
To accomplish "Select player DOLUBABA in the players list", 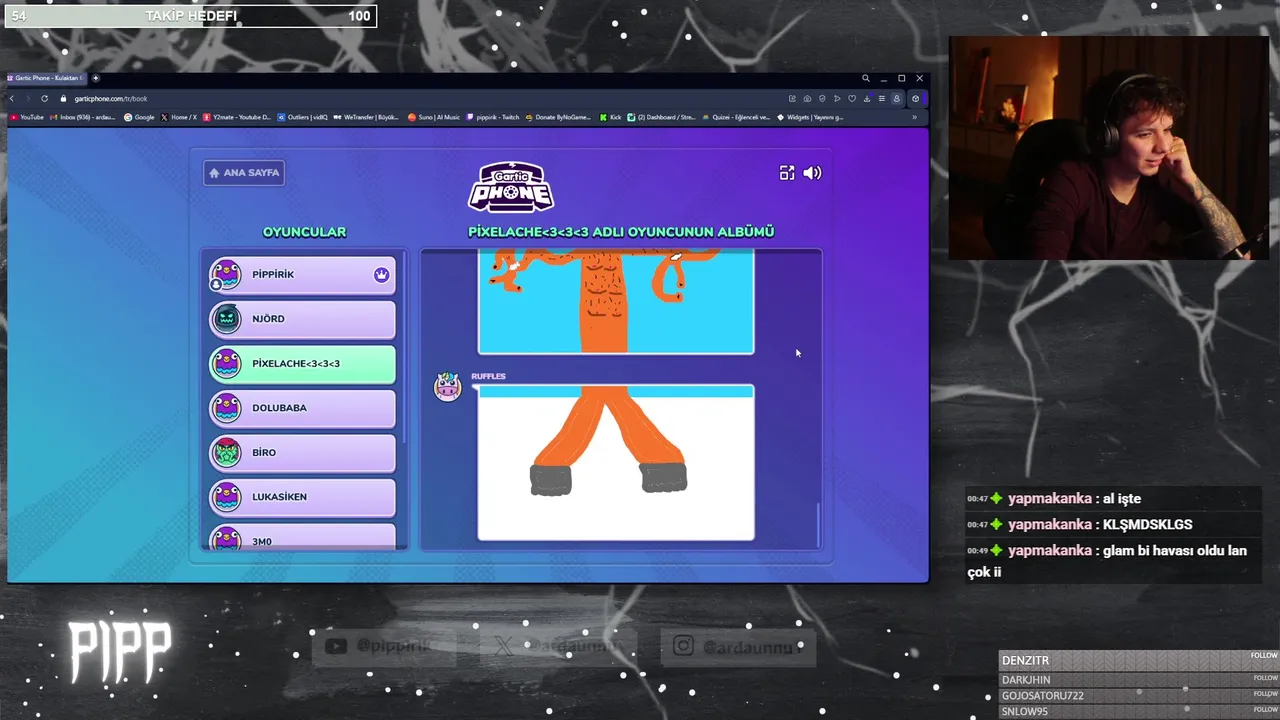I will [x=302, y=408].
